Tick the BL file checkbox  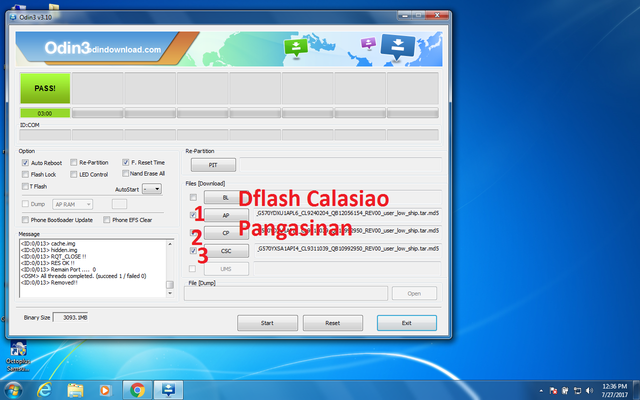coord(193,197)
